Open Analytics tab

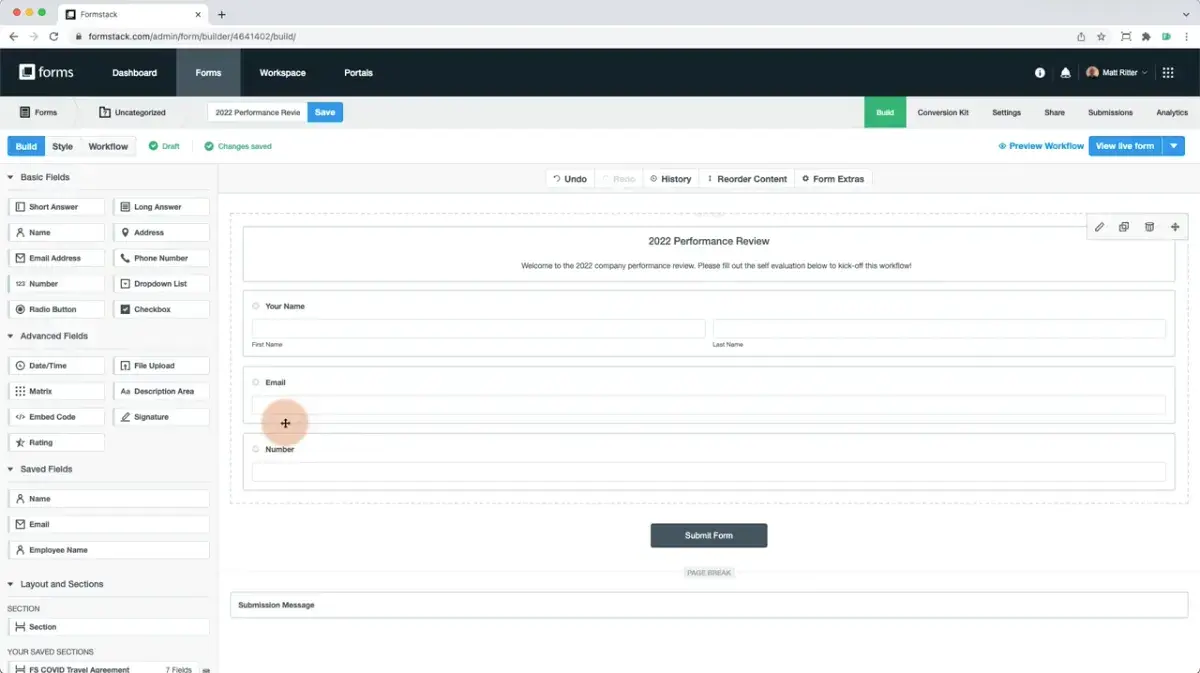click(x=1172, y=113)
